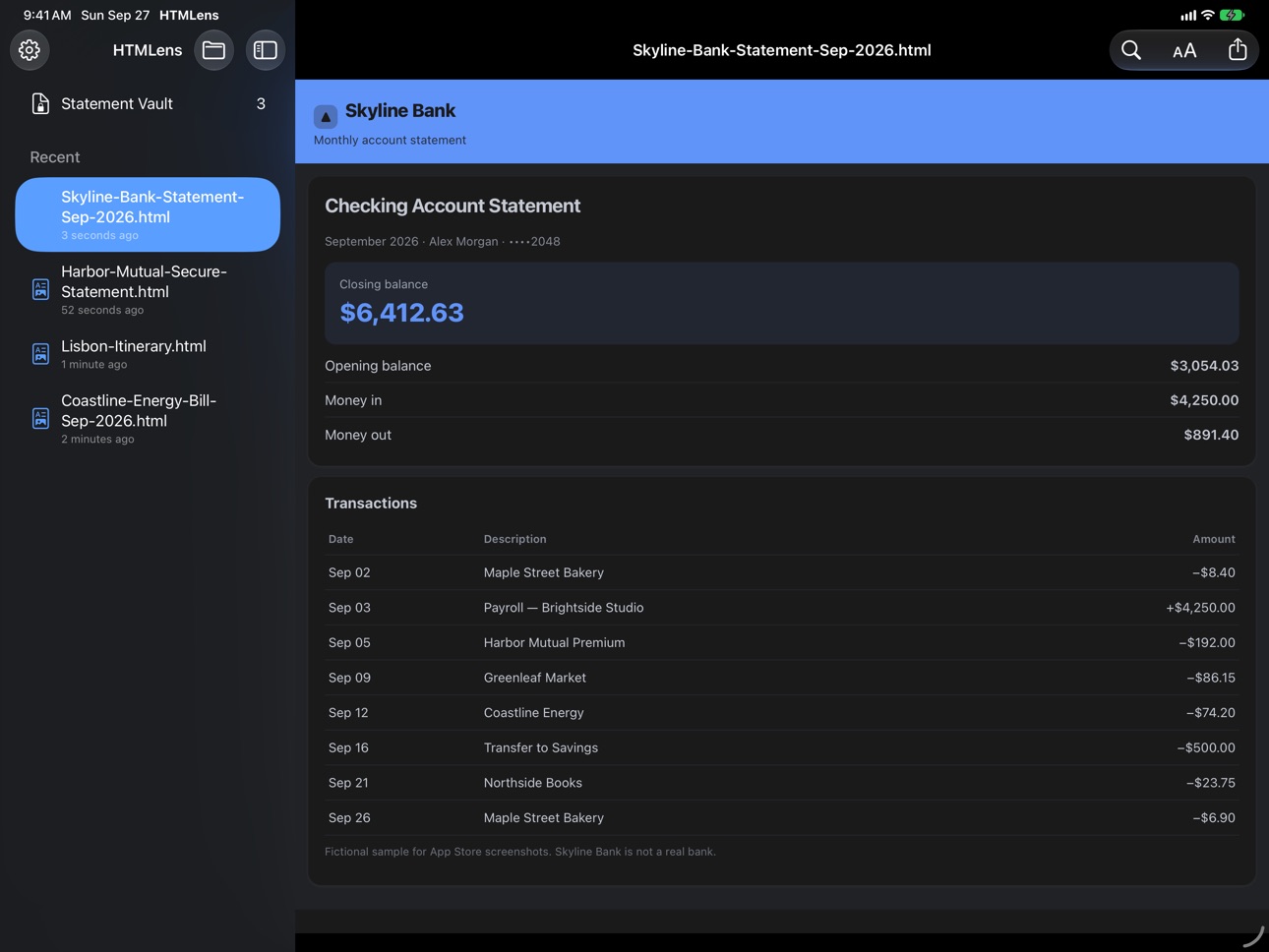Image resolution: width=1269 pixels, height=952 pixels.
Task: Click the Date column header
Action: [340, 539]
